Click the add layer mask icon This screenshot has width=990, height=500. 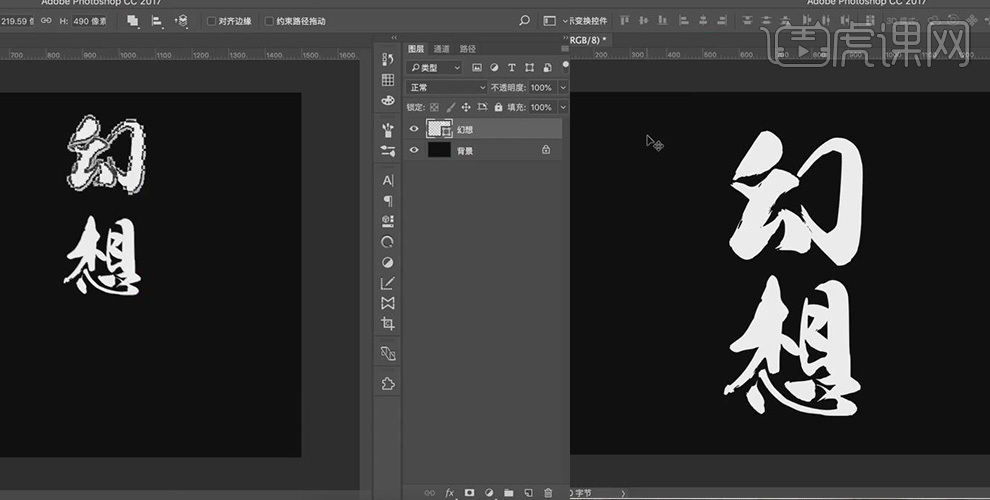469,492
